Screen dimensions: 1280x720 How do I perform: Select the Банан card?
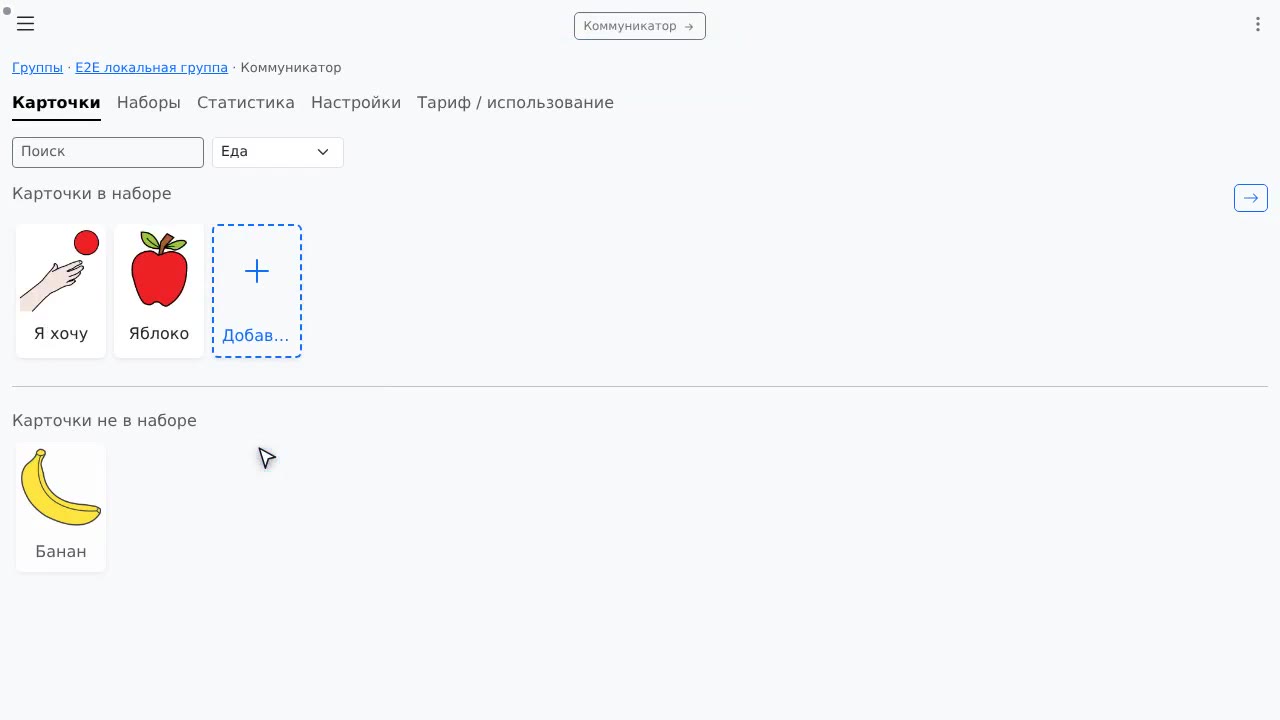[61, 508]
